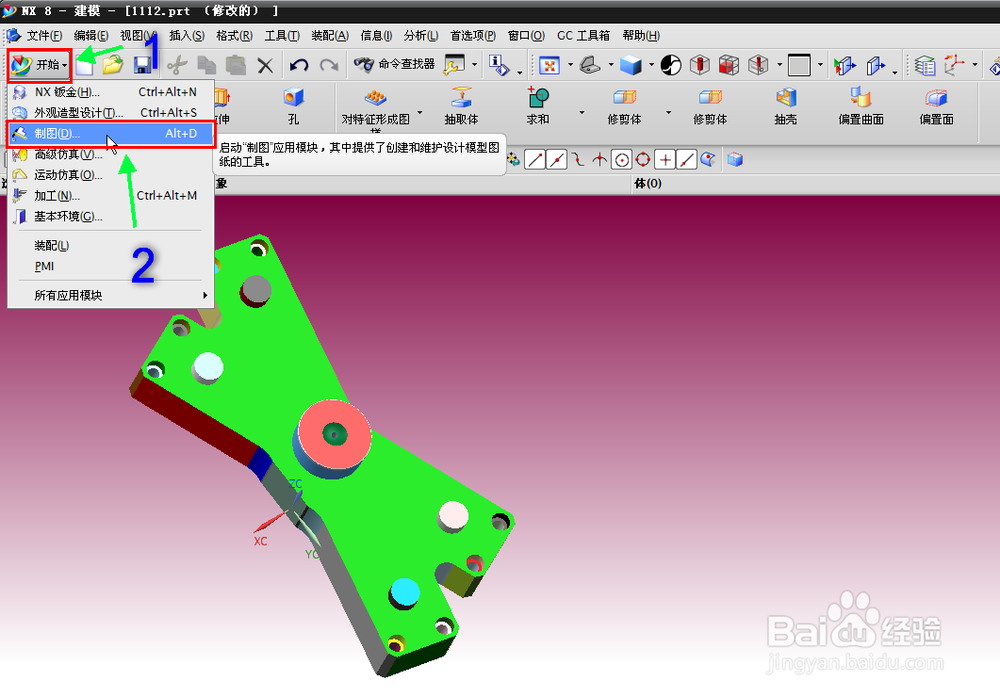
Task: Click the red shaded box clip section icon
Action: [x=728, y=65]
